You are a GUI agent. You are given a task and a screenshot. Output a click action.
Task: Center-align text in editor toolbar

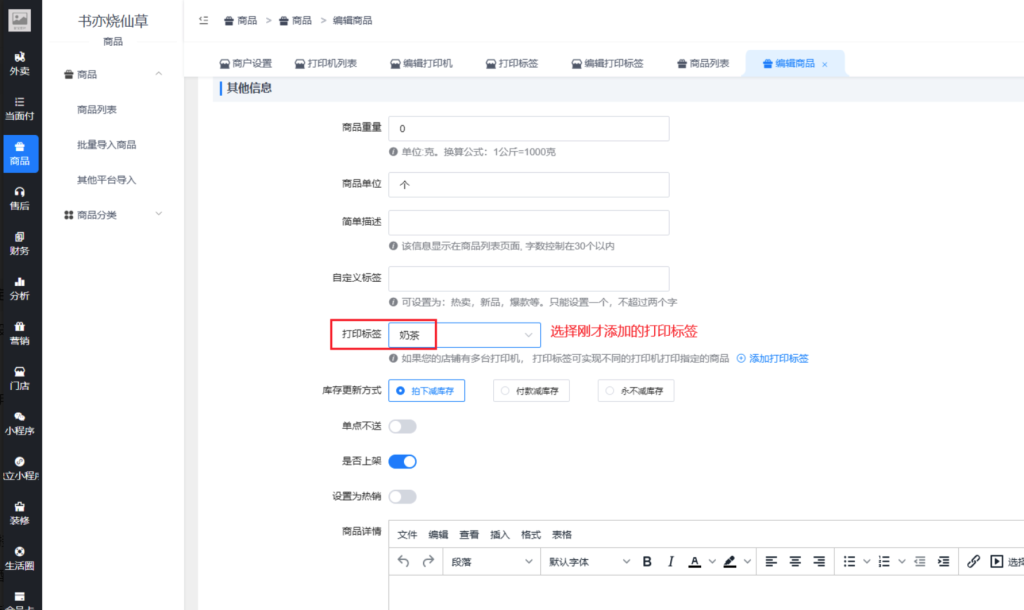coord(795,562)
